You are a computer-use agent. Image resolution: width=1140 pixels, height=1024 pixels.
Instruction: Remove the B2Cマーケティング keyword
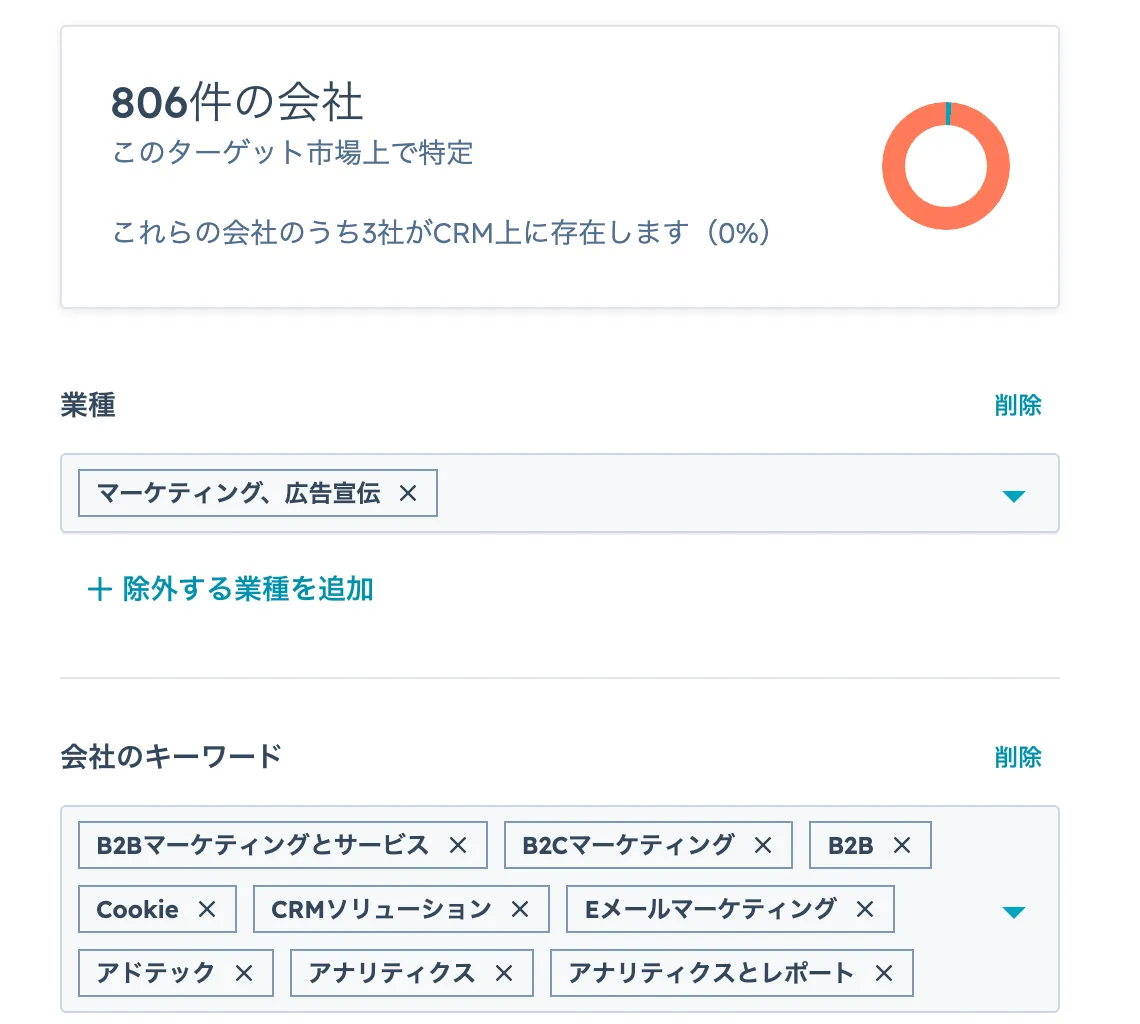tap(762, 845)
